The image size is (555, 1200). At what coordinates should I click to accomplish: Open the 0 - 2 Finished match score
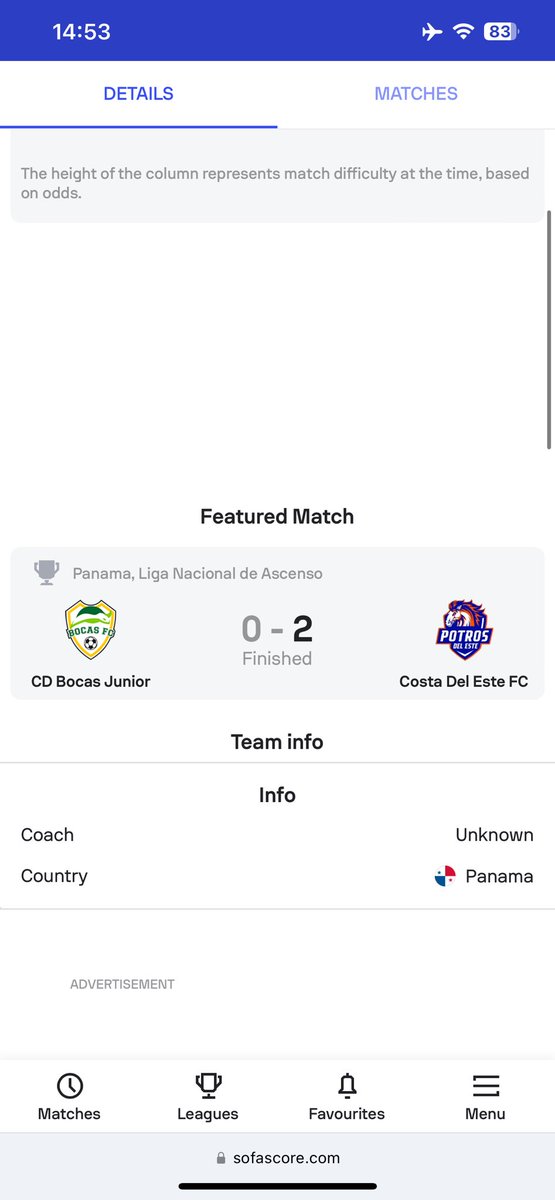(277, 640)
